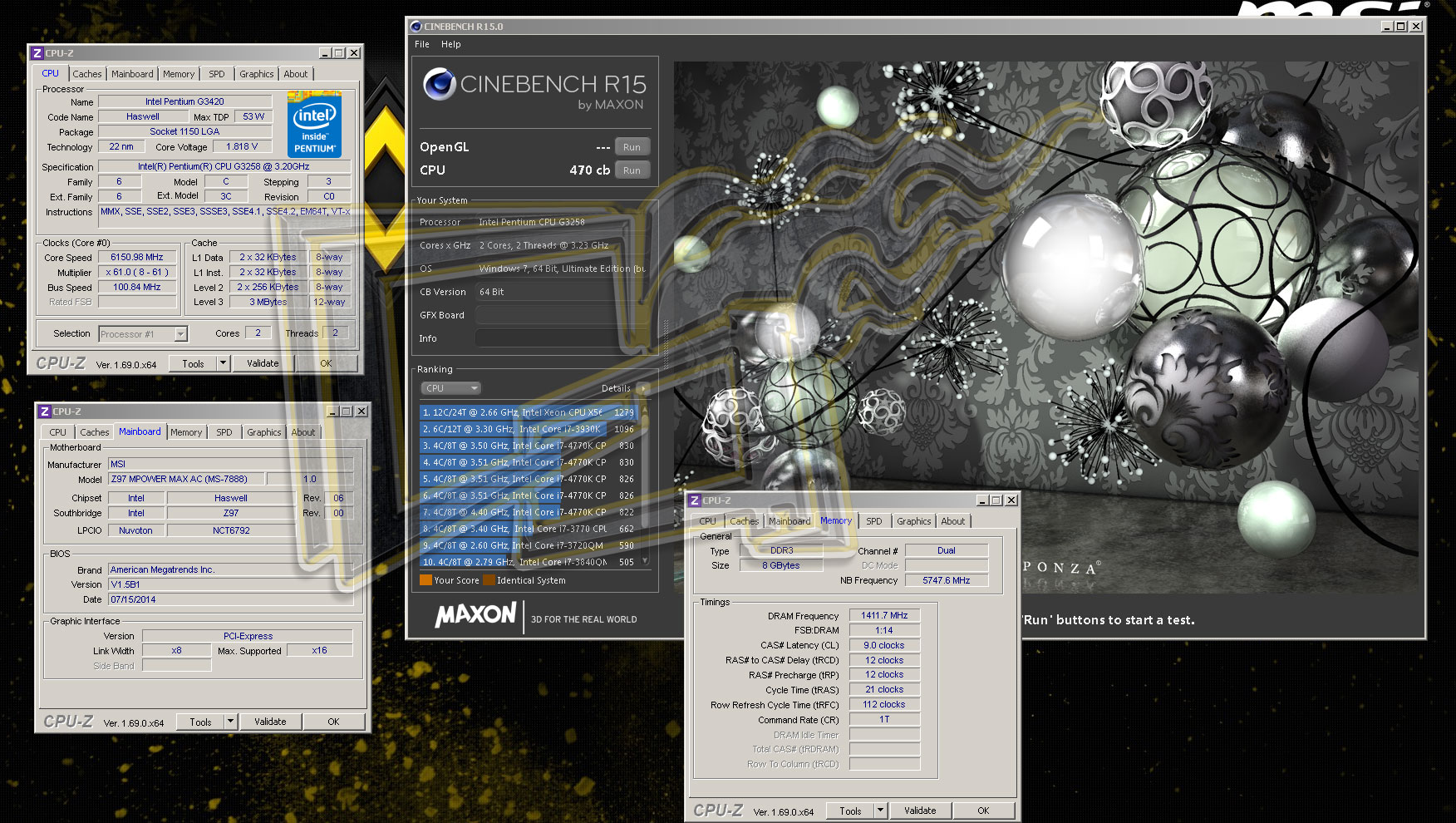Click Tools button in Mainboard window

[x=200, y=722]
